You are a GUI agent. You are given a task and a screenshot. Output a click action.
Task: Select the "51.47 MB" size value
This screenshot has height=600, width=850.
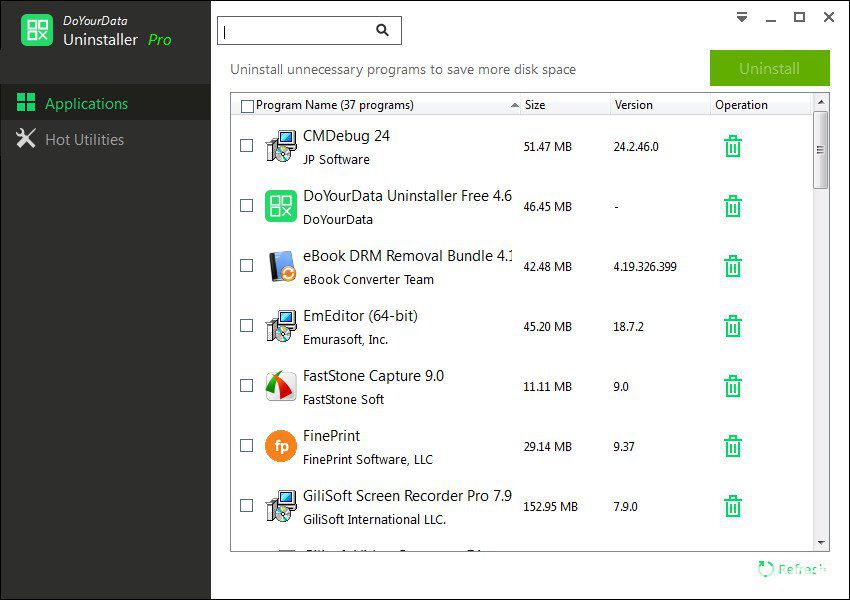point(548,147)
